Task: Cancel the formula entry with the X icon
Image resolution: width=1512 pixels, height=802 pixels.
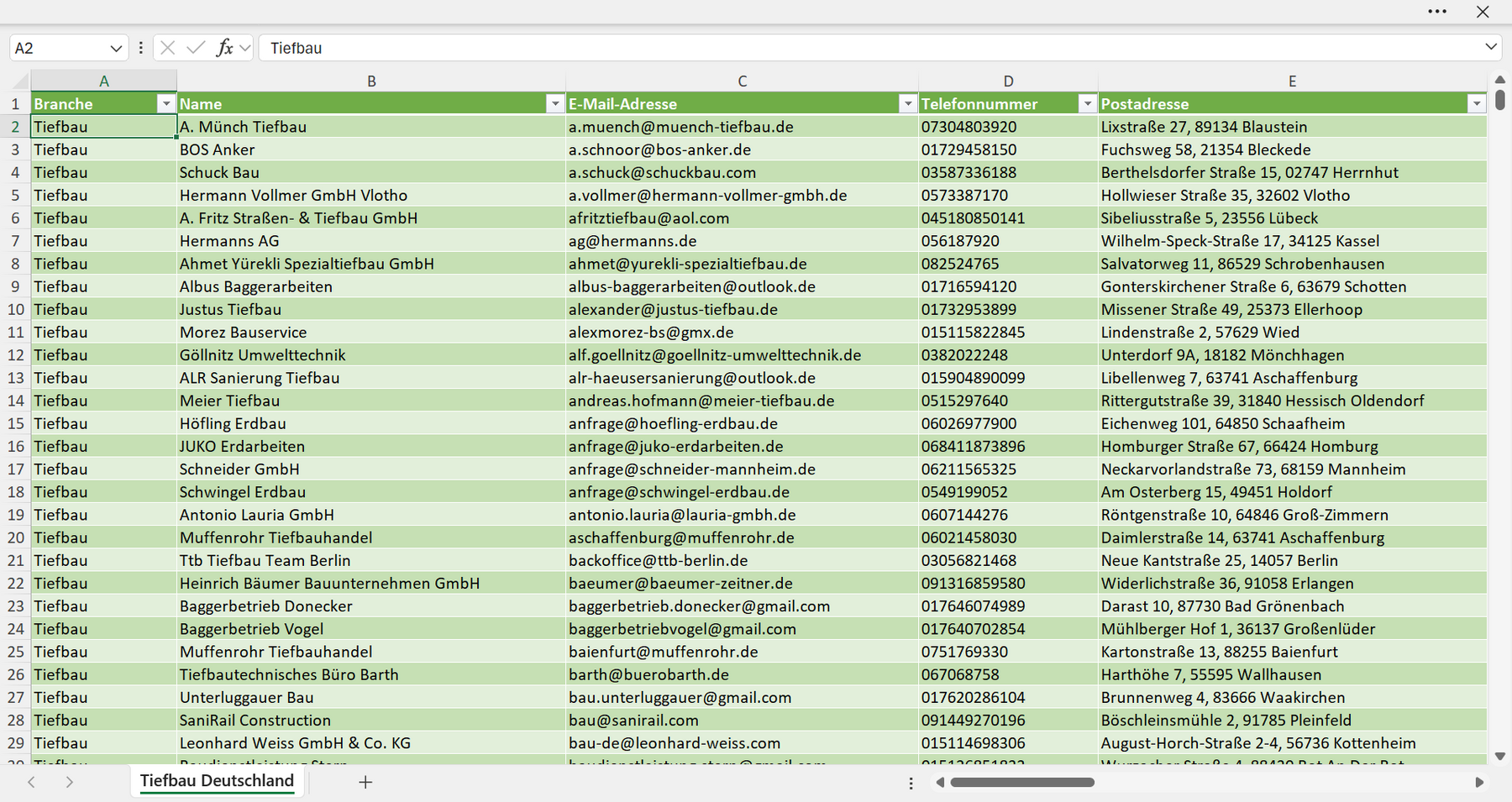Action: click(168, 48)
